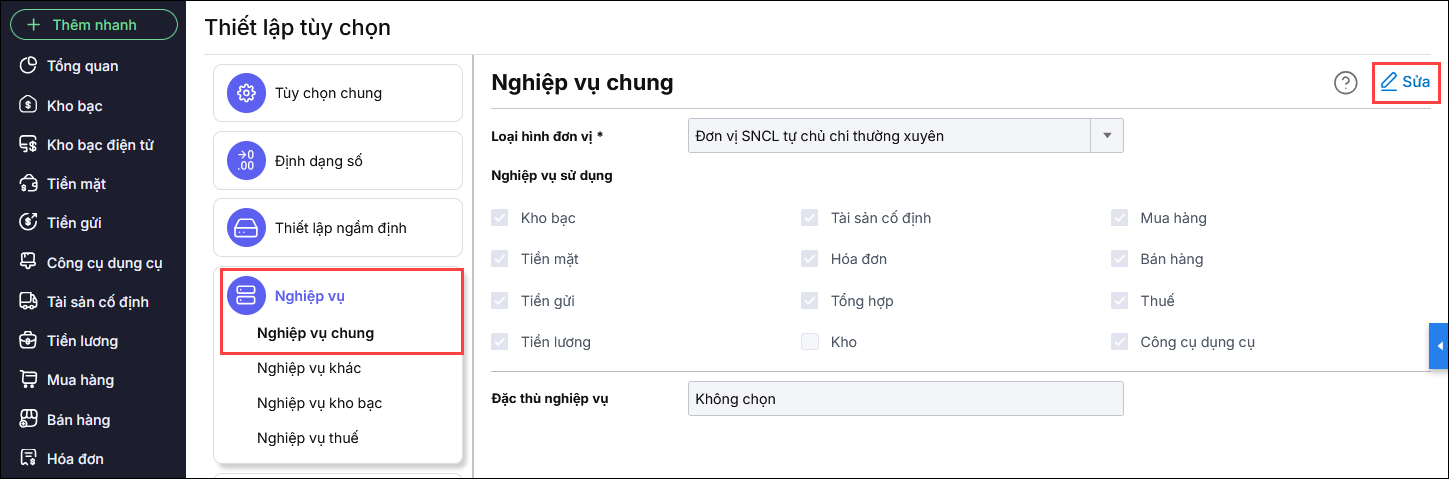Expand the blue right-side panel arrow

pyautogui.click(x=1439, y=346)
